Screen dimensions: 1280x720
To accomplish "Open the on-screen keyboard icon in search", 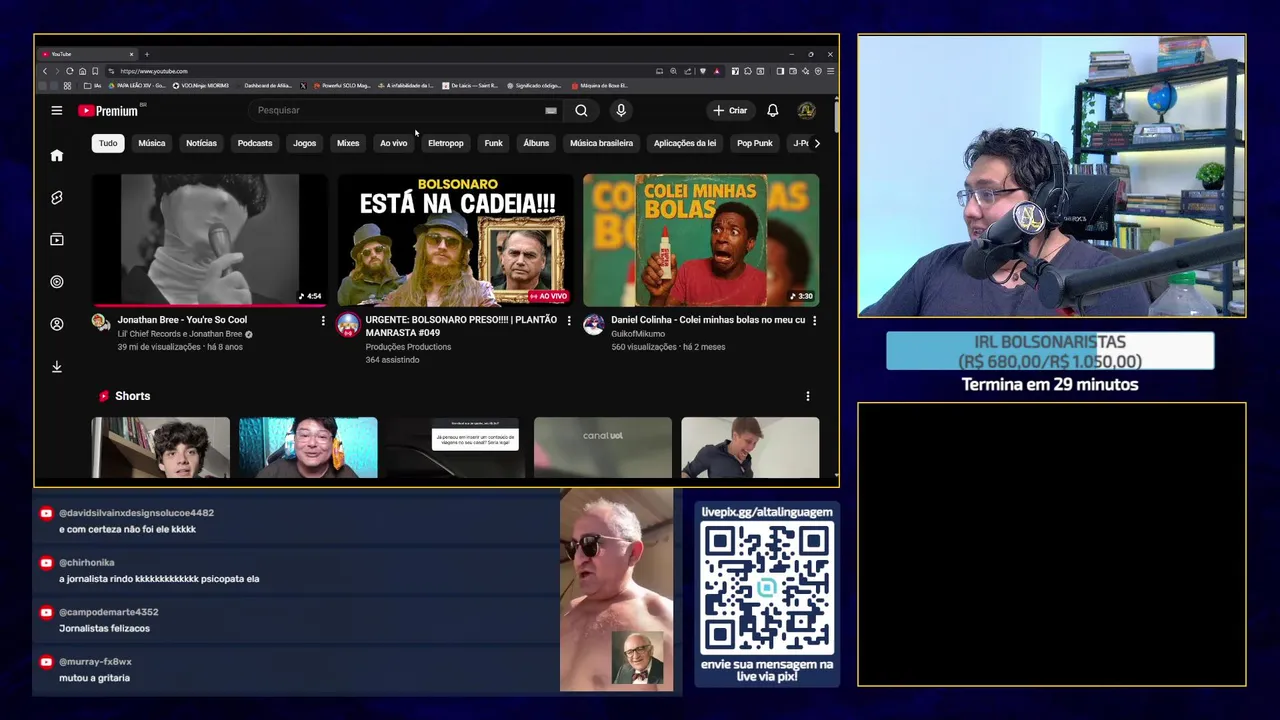I will pos(551,111).
